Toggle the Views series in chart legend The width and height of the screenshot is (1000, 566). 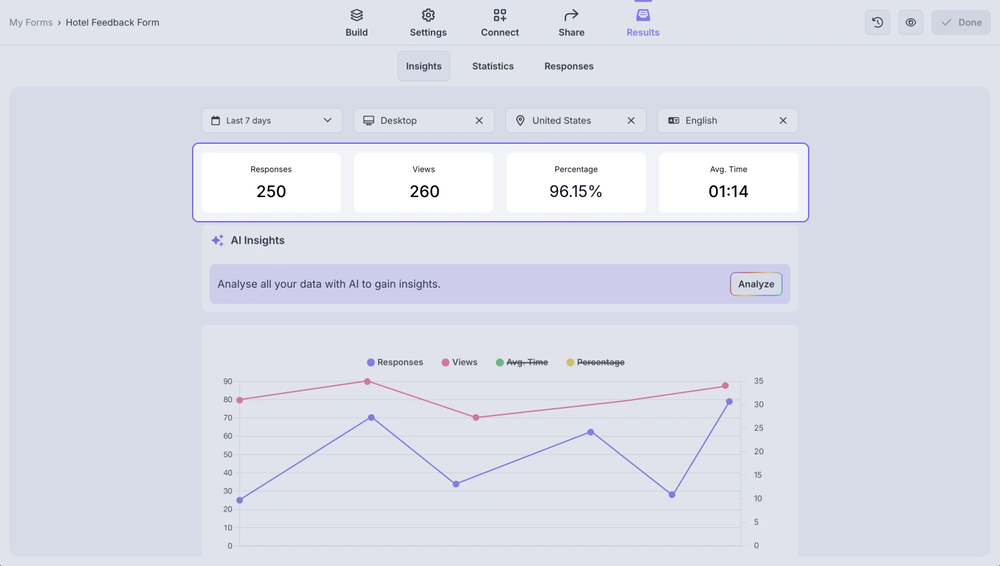click(459, 362)
